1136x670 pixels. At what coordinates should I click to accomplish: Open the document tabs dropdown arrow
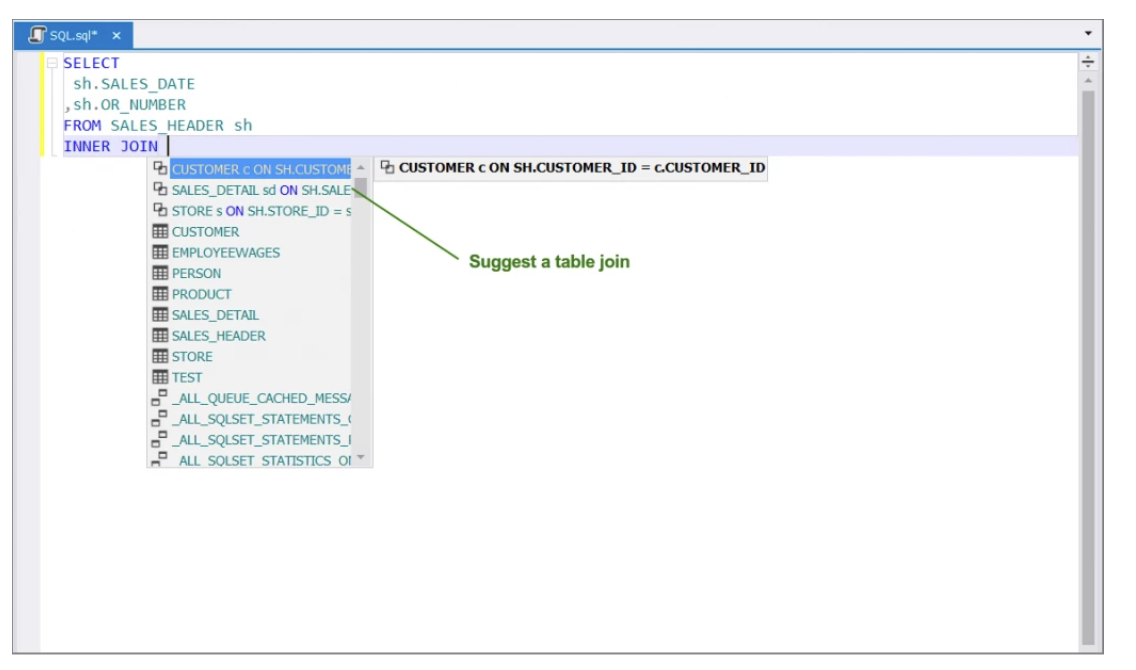(1087, 33)
